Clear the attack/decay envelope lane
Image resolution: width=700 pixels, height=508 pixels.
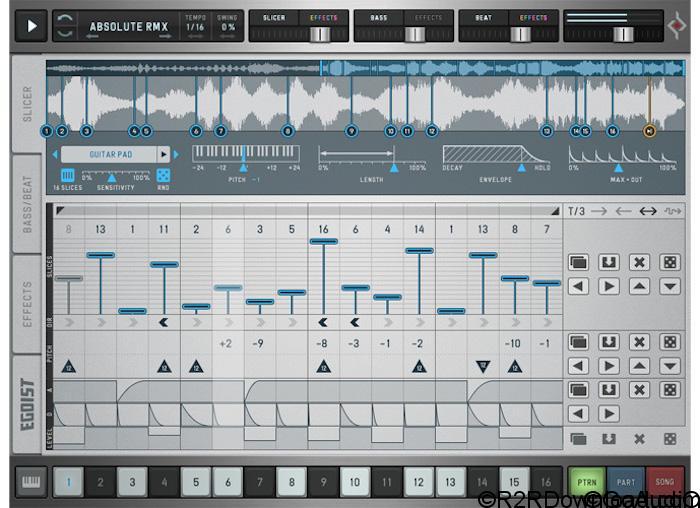(639, 390)
